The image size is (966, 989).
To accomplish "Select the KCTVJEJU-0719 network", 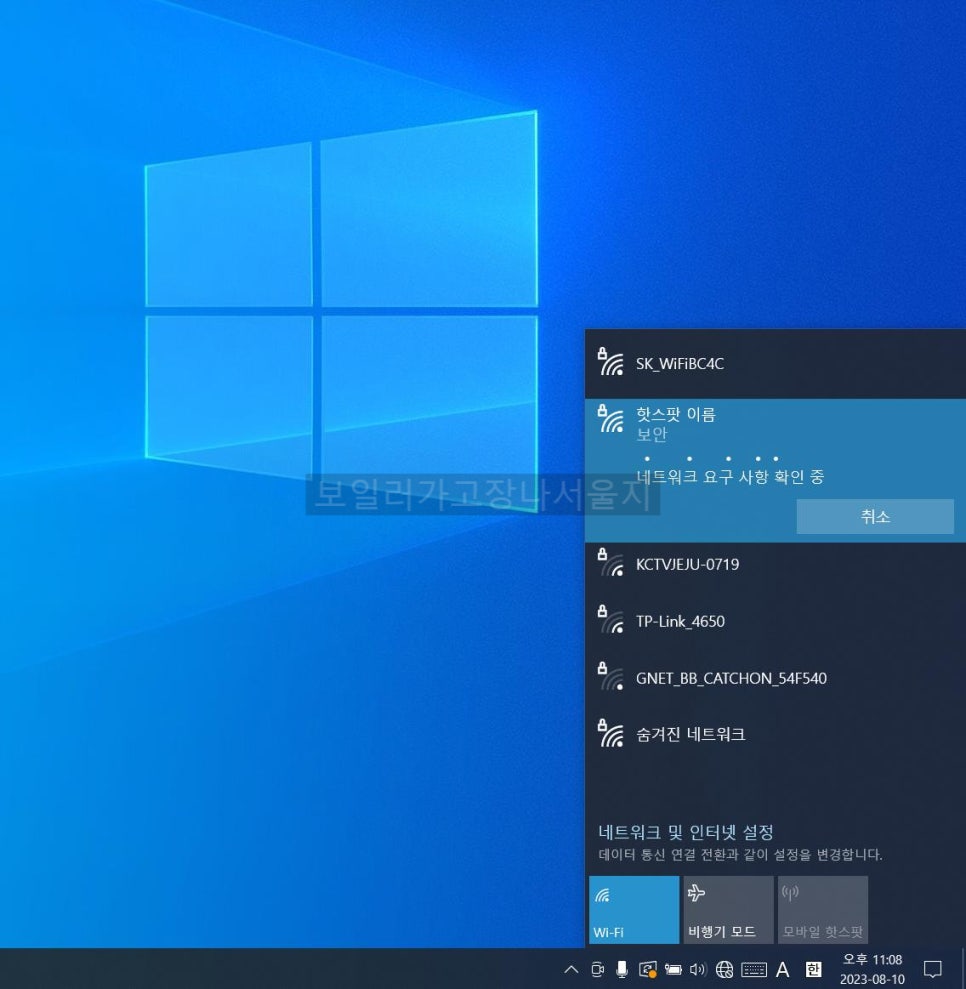I will tap(776, 565).
